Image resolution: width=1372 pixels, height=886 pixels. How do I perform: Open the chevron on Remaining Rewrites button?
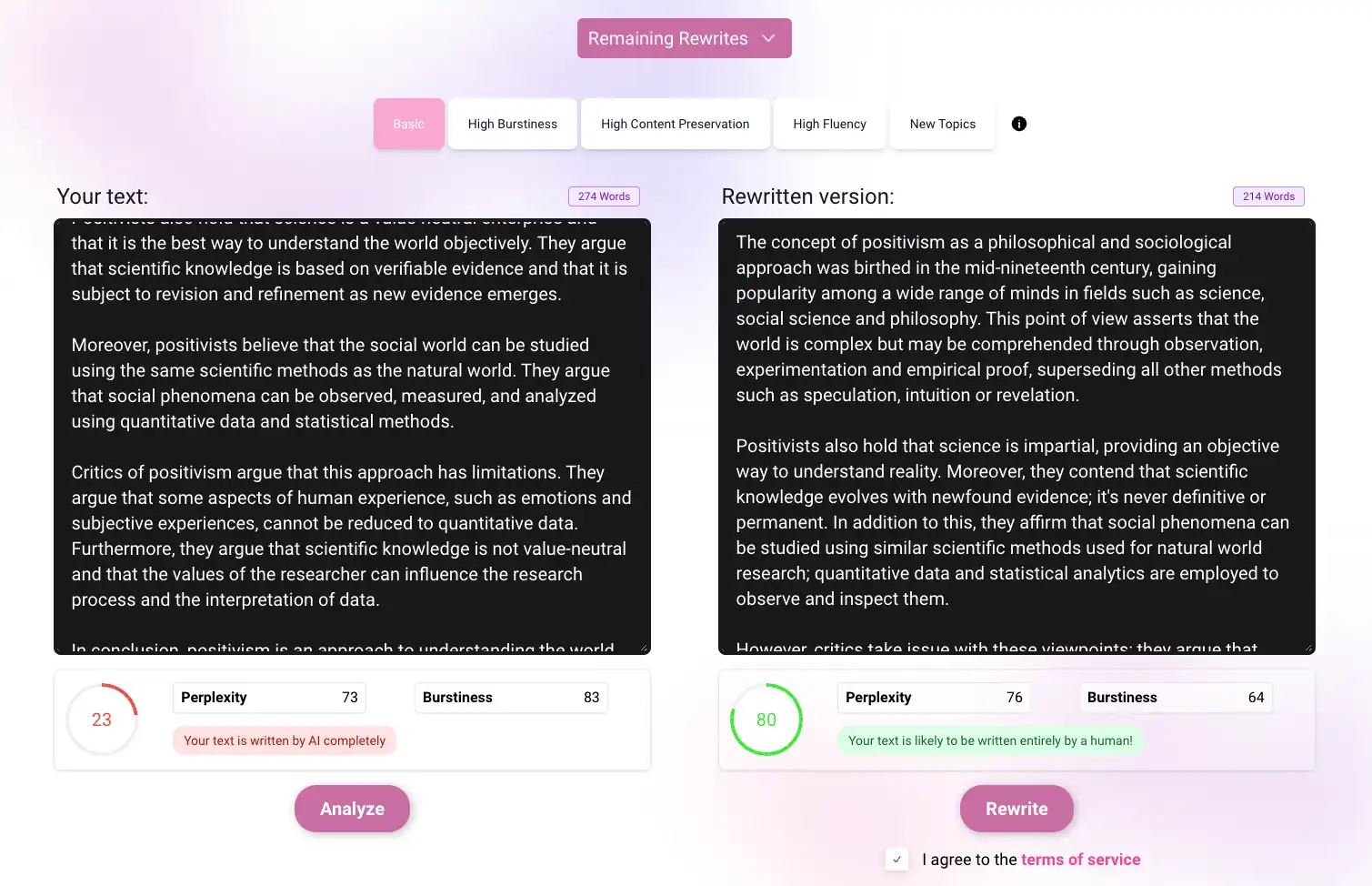point(768,38)
